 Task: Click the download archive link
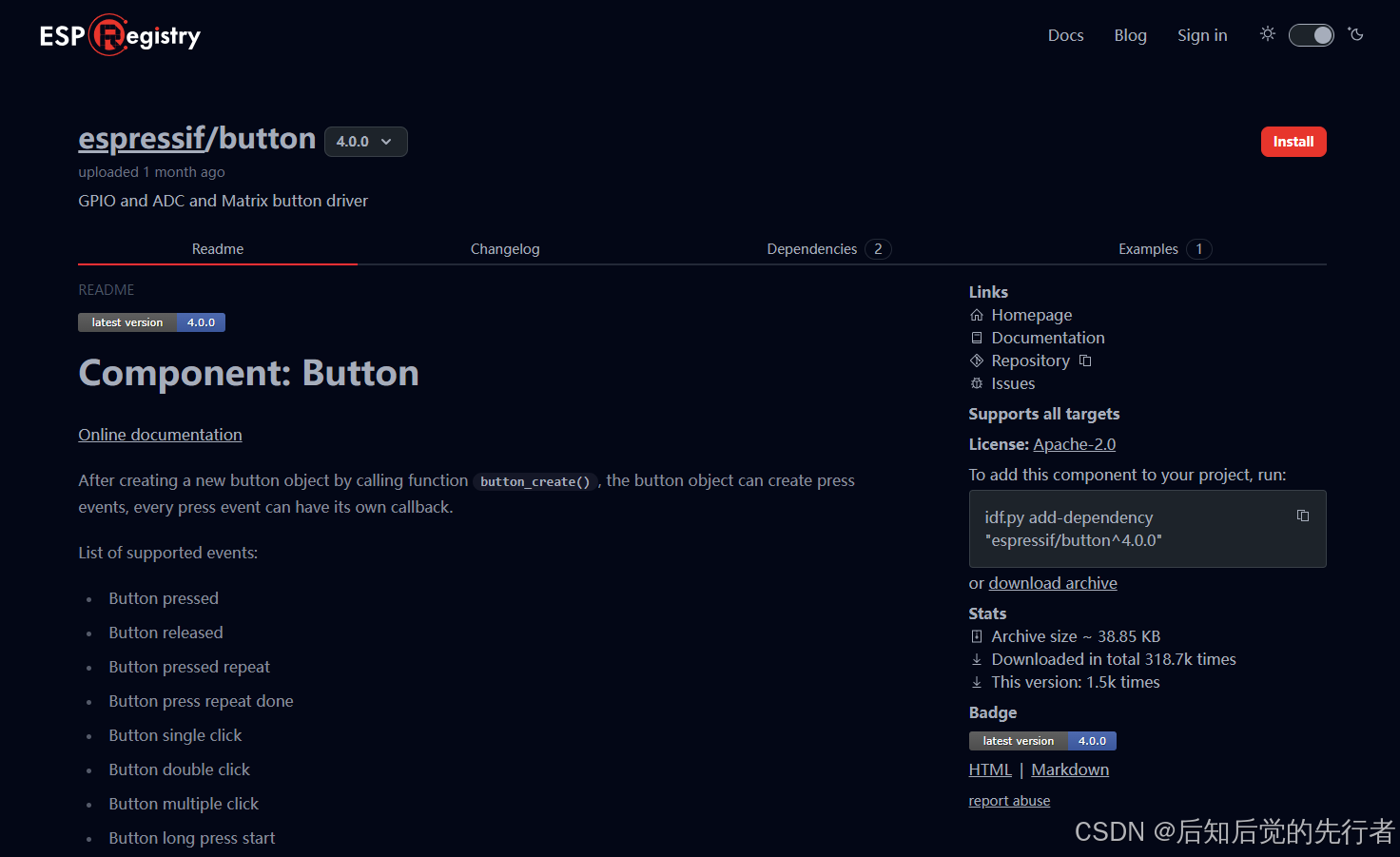[1053, 583]
